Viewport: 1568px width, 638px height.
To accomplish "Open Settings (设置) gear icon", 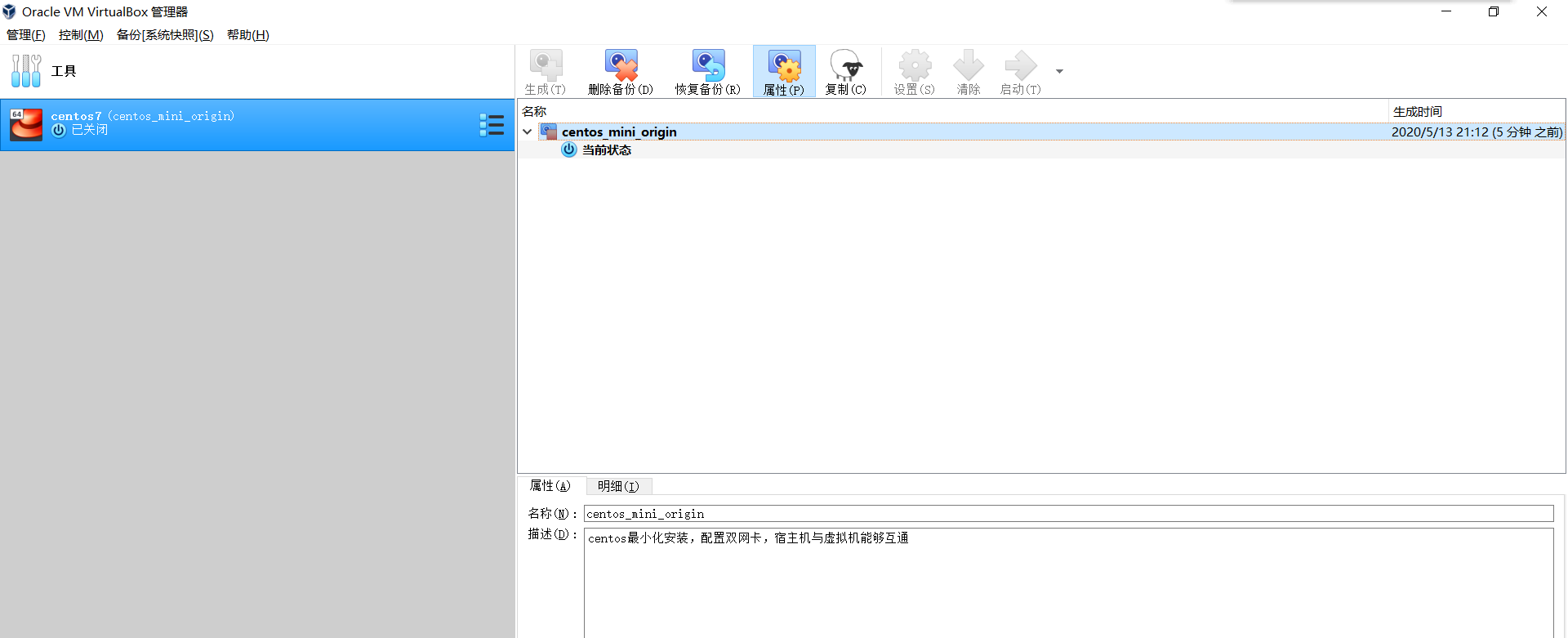I will pos(915,65).
